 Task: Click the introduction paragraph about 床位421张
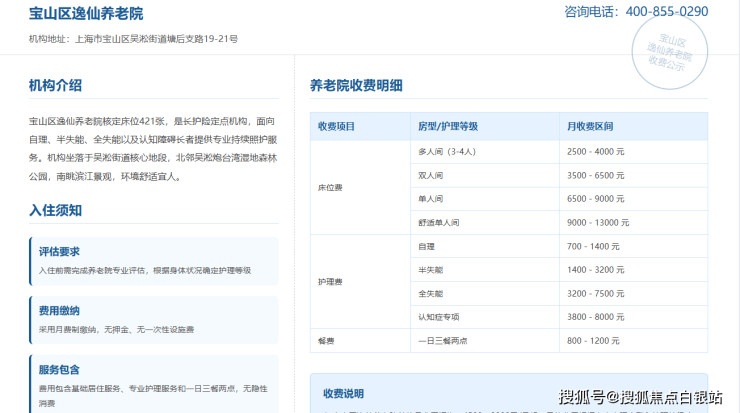click(x=153, y=149)
